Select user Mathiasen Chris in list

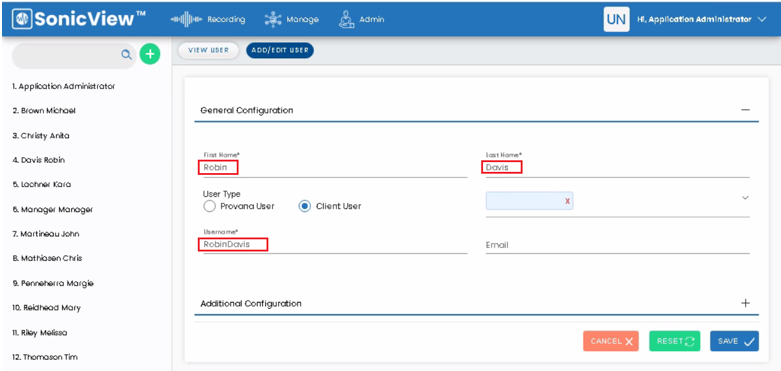(47, 258)
